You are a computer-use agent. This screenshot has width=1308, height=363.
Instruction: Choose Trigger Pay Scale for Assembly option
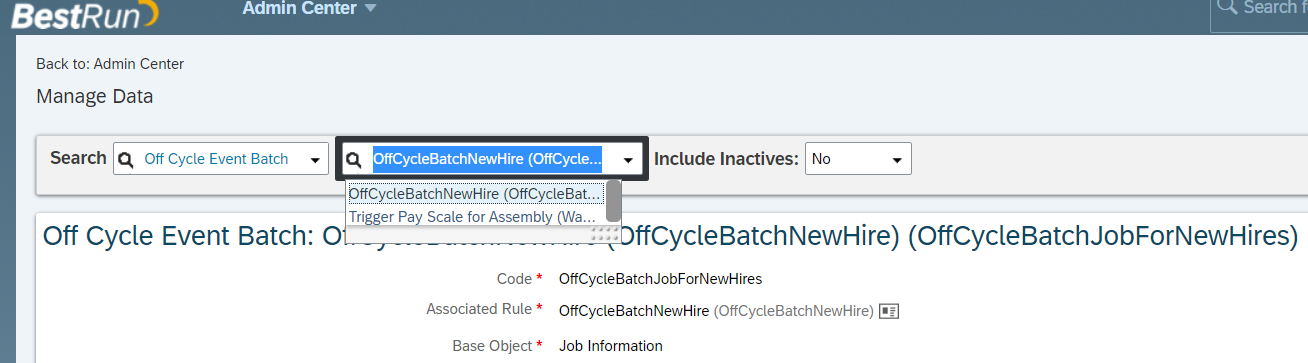tap(473, 216)
